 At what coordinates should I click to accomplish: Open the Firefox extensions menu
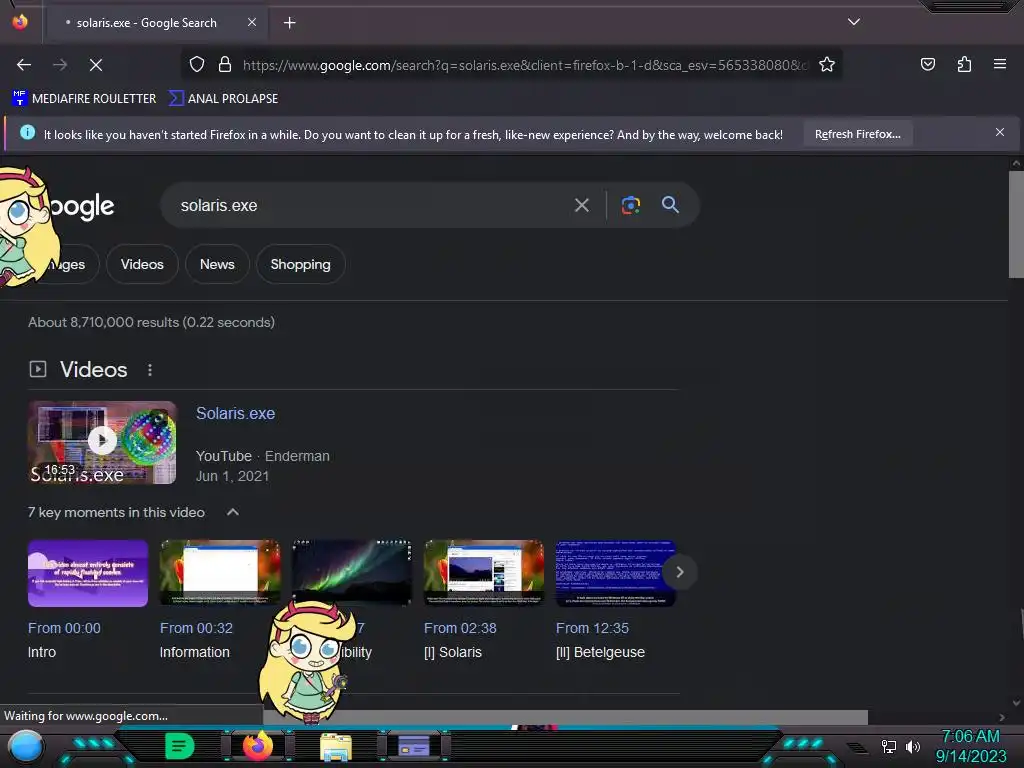[x=964, y=64]
